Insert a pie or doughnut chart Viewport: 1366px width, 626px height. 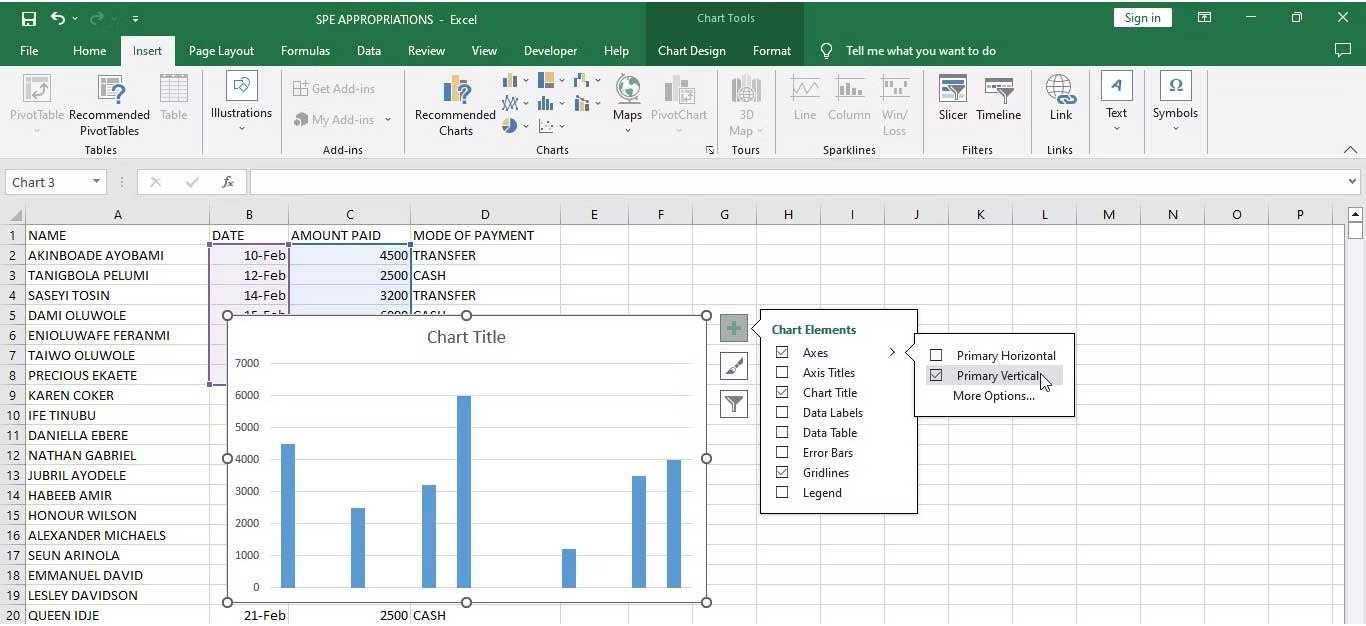[510, 126]
